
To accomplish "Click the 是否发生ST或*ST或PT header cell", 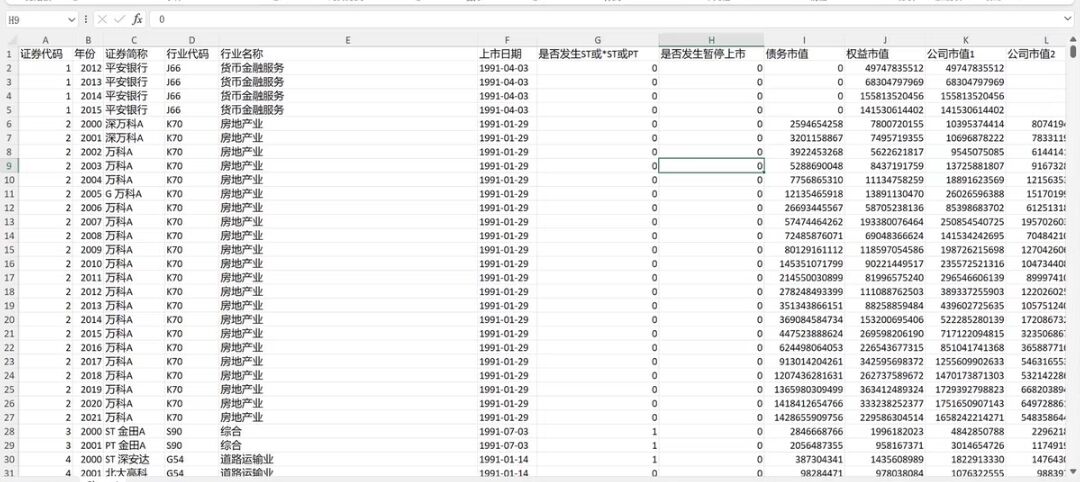I will (x=597, y=54).
